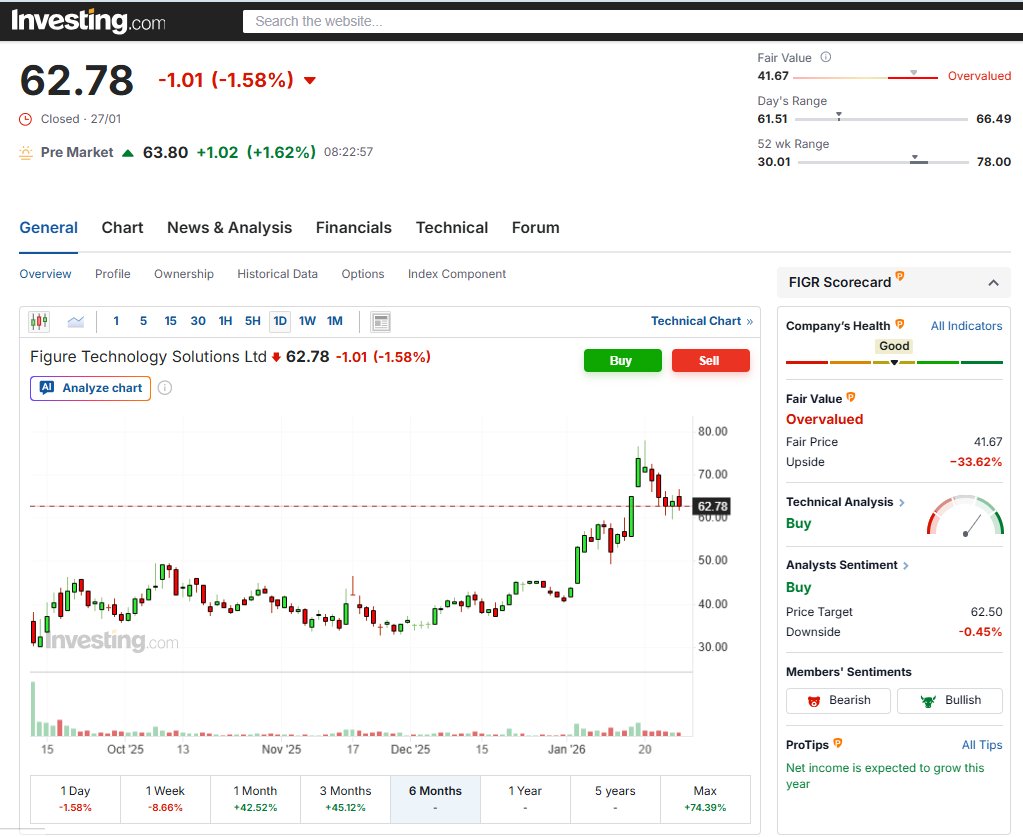Select the 6 Months range

(435, 799)
